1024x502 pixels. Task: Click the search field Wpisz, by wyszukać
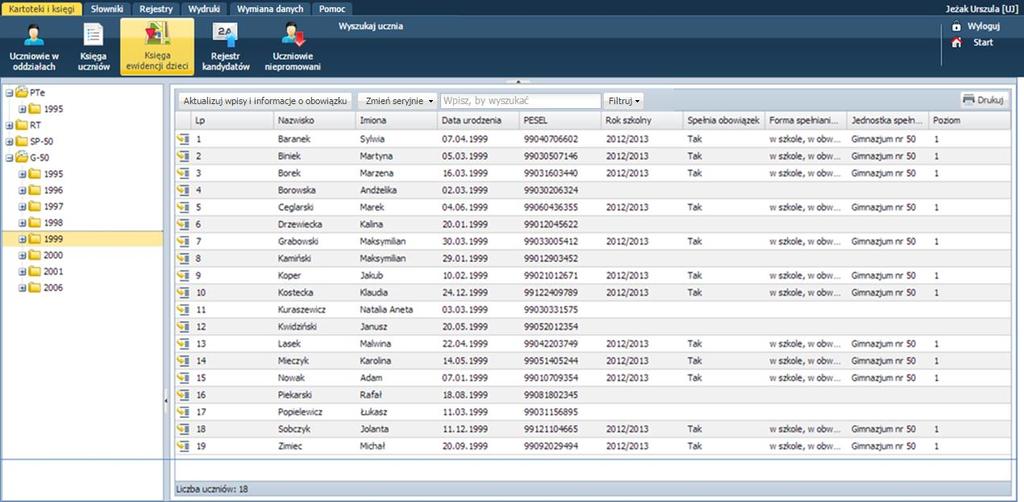coord(521,101)
